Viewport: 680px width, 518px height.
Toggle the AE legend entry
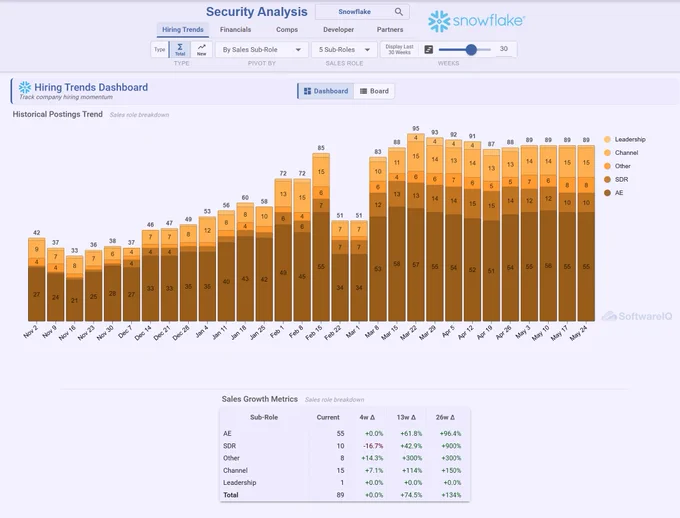click(613, 193)
